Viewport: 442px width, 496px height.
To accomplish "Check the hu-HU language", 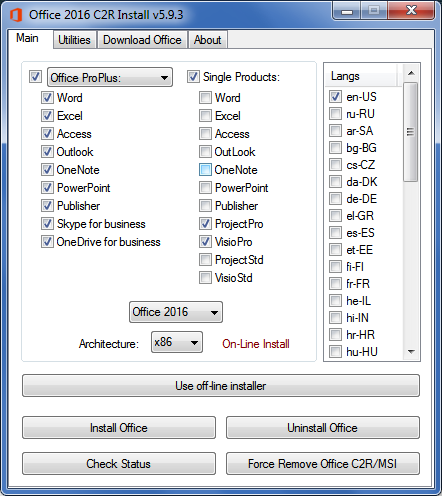I will (335, 352).
